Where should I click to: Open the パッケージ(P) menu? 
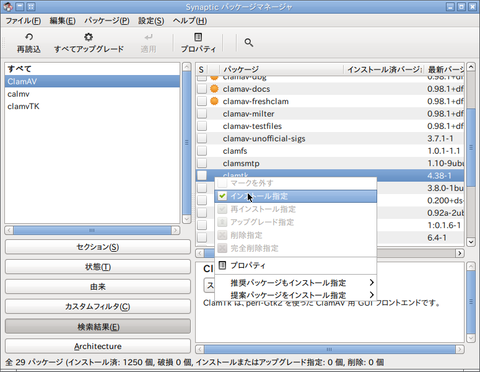pos(107,21)
